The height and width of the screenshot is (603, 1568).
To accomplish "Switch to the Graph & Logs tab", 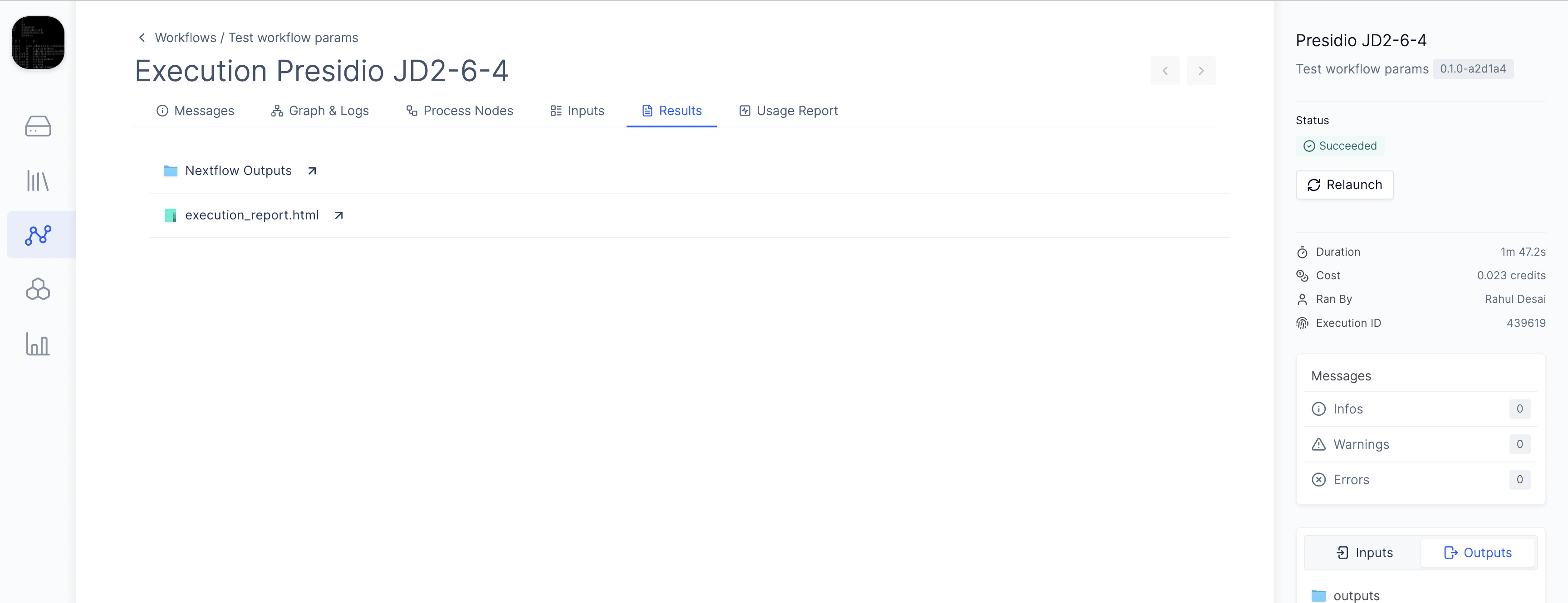I will tap(320, 111).
